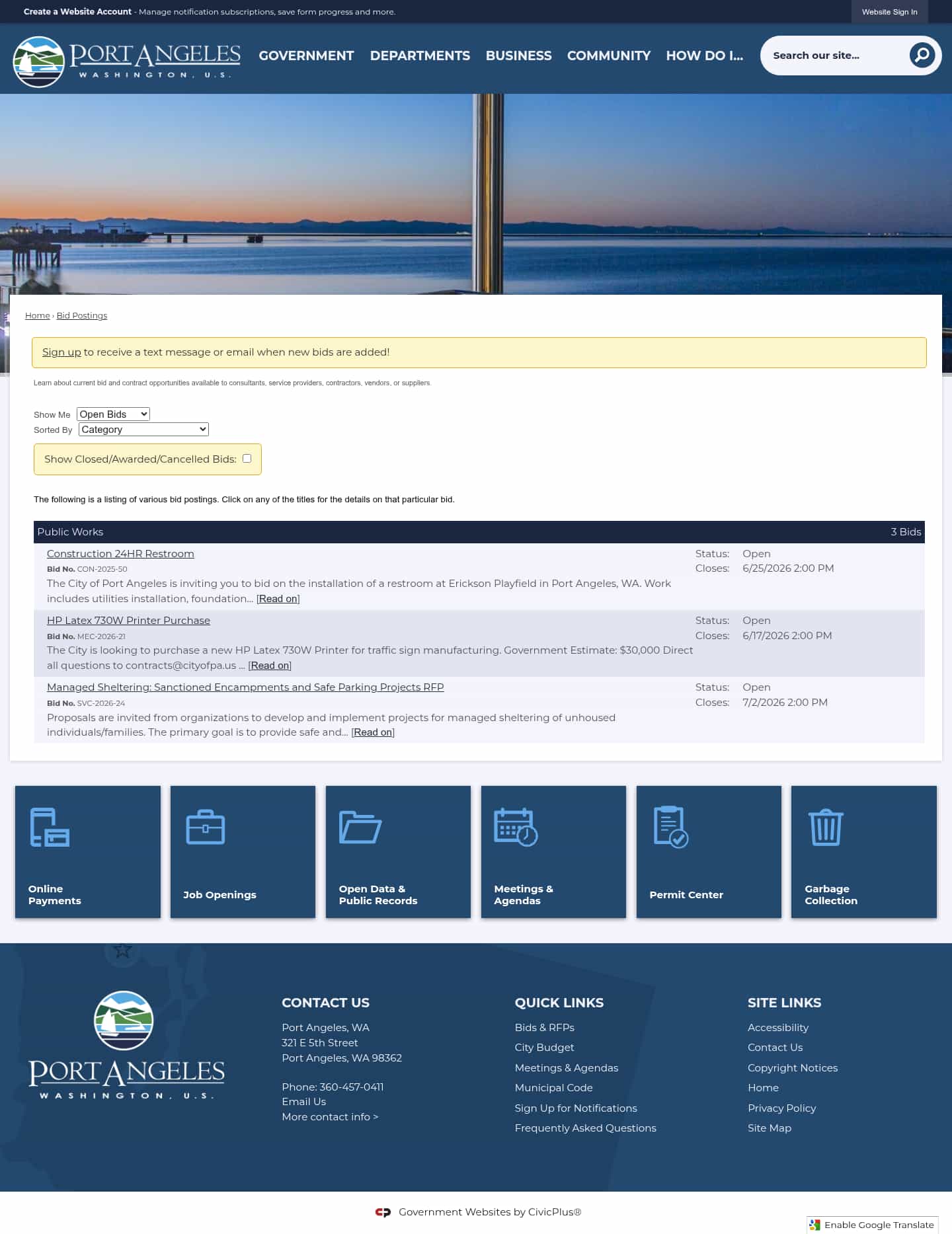Click the Home breadcrumb link

(37, 316)
